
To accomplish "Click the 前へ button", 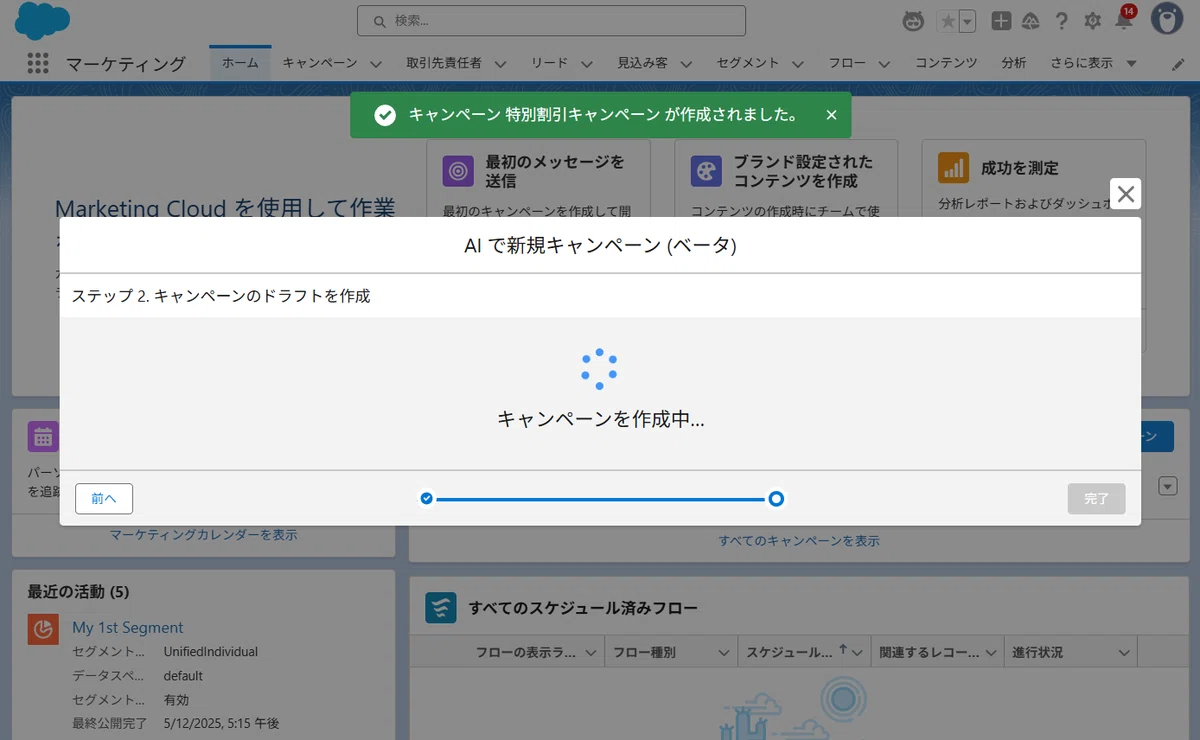I will tap(104, 498).
